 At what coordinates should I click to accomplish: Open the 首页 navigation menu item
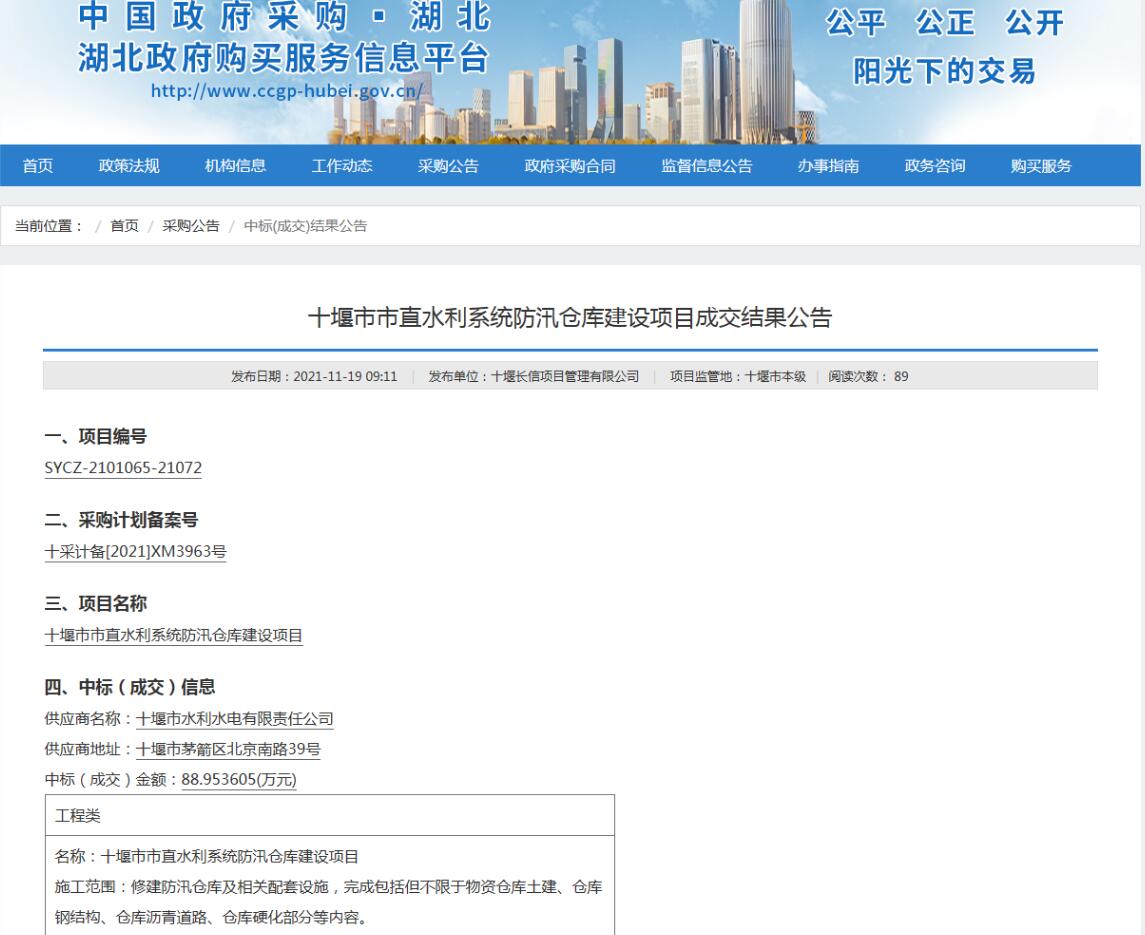point(37,167)
